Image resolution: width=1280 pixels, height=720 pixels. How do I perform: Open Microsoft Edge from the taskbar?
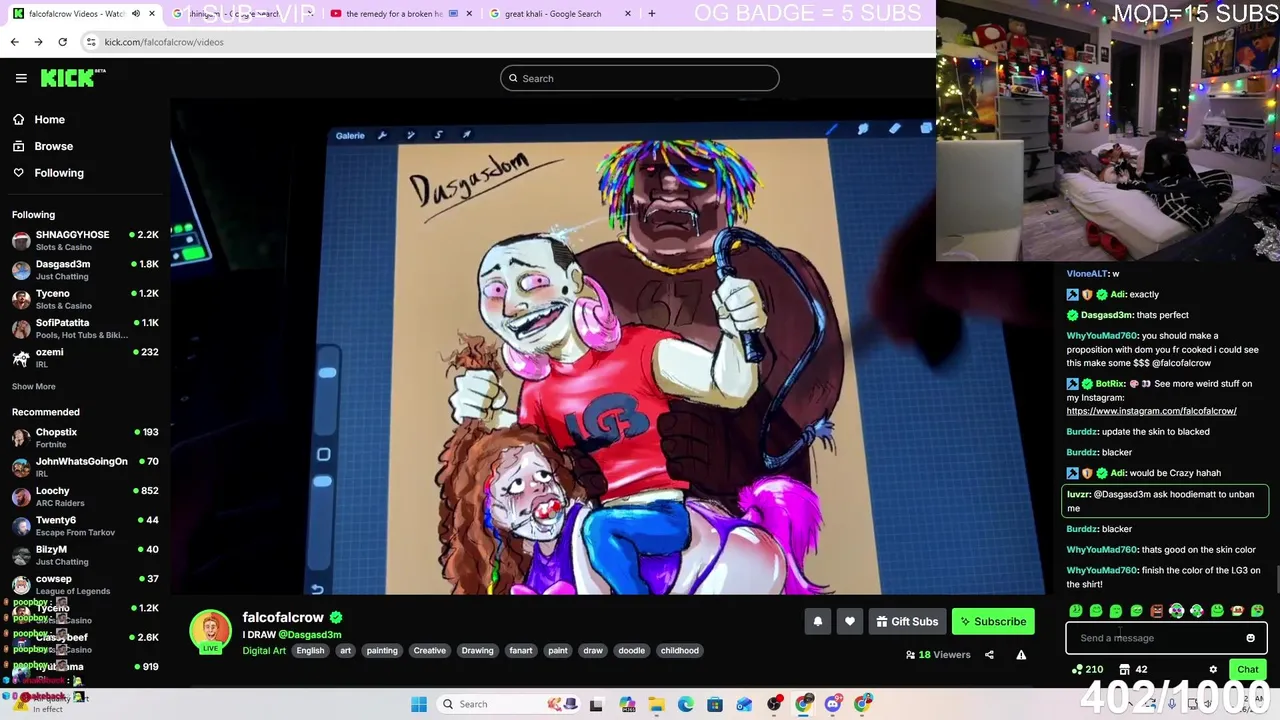pos(686,704)
